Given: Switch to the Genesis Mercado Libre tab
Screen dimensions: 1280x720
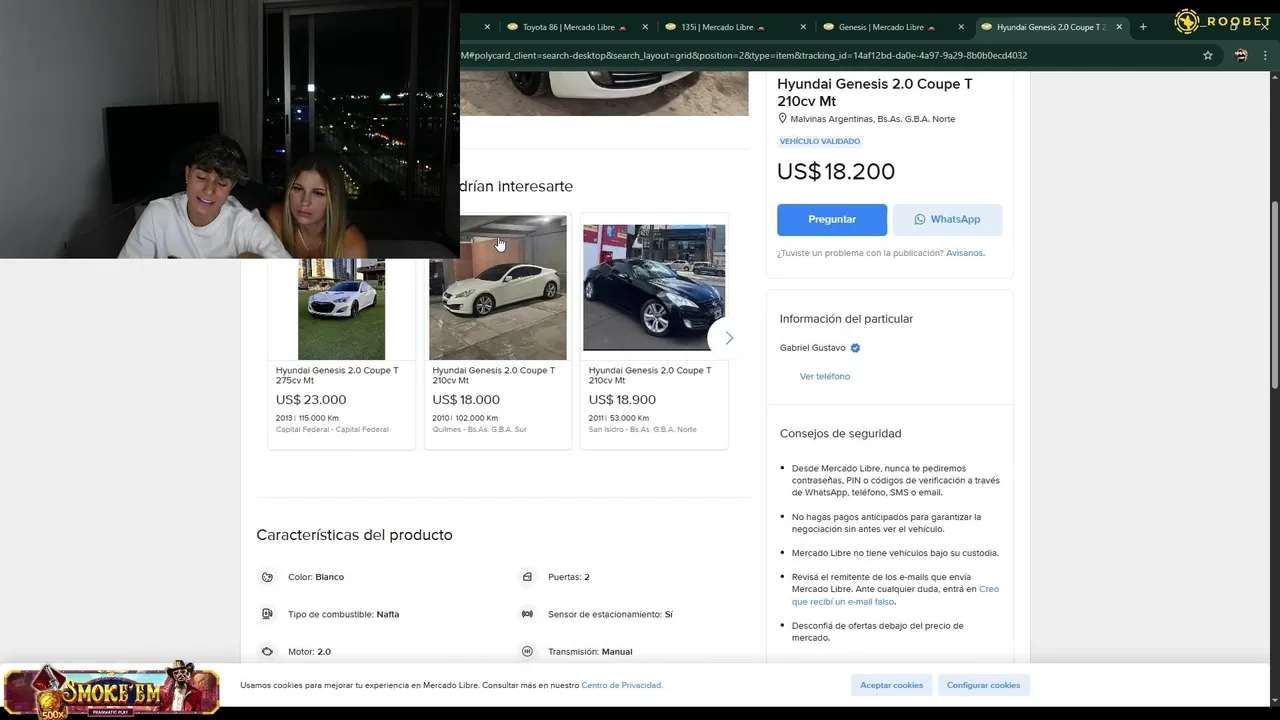Looking at the screenshot, I should click(893, 27).
